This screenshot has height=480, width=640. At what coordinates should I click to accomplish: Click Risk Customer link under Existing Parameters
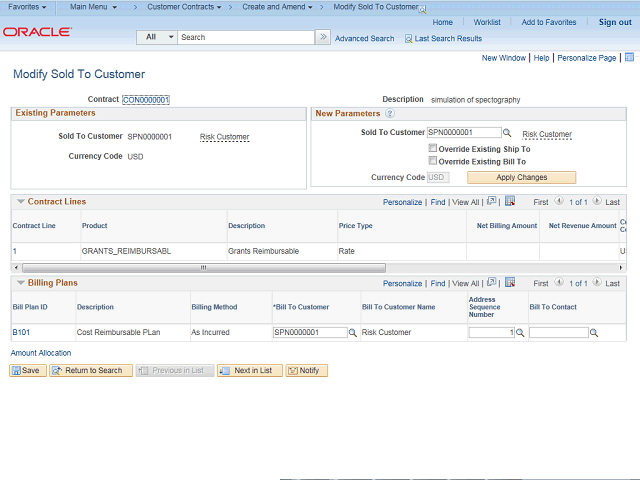(224, 137)
